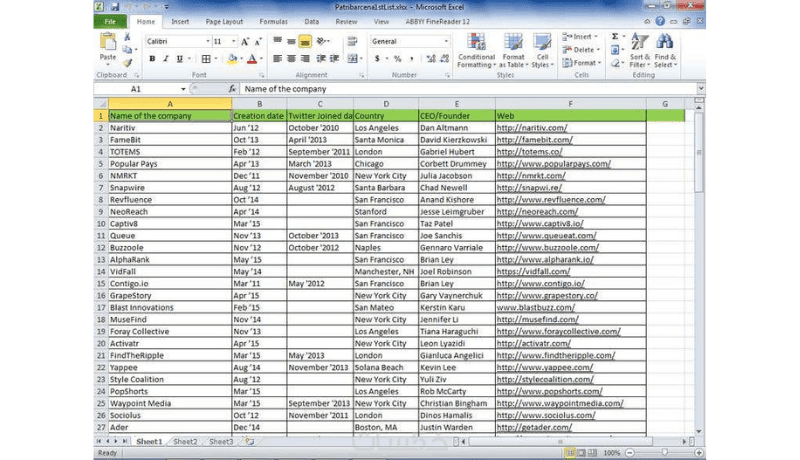Screen dimensions: 800x460
Task: Switch to Normal view in status bar
Action: (570, 453)
